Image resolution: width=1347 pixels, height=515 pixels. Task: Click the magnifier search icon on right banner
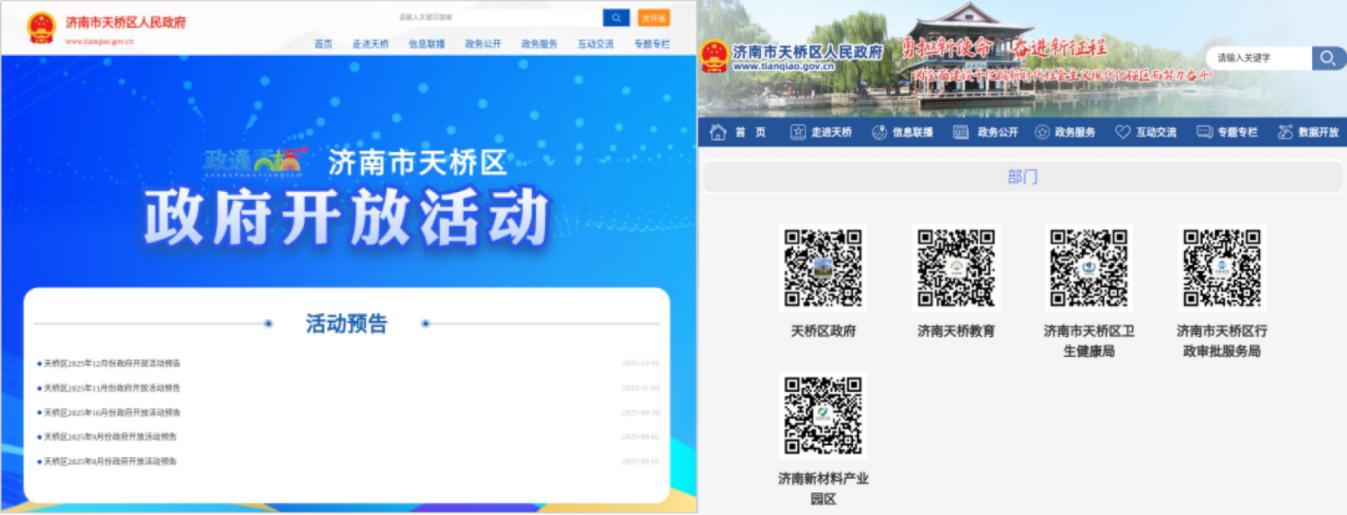1327,58
